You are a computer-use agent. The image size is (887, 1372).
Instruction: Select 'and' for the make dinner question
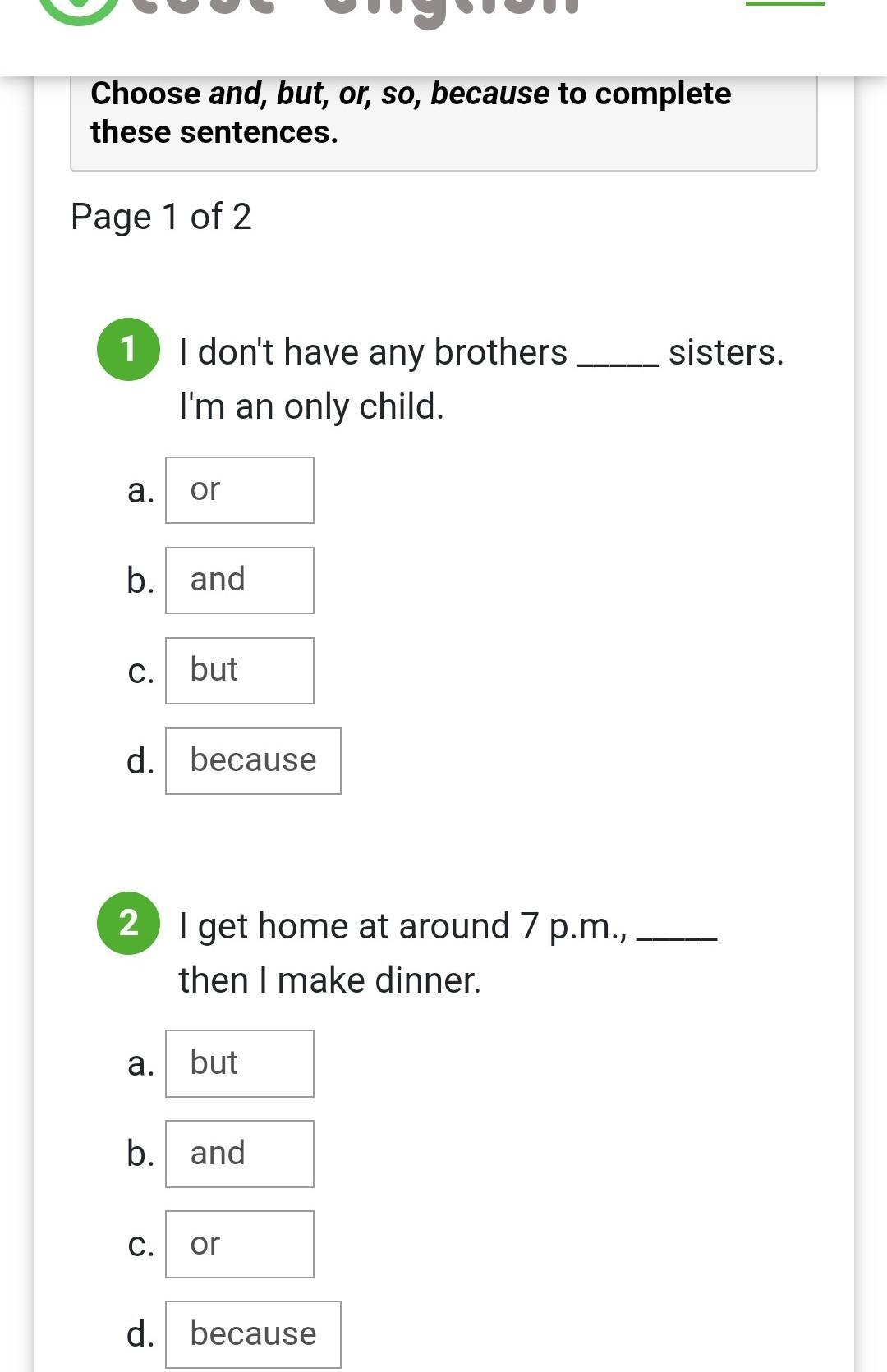239,1154
